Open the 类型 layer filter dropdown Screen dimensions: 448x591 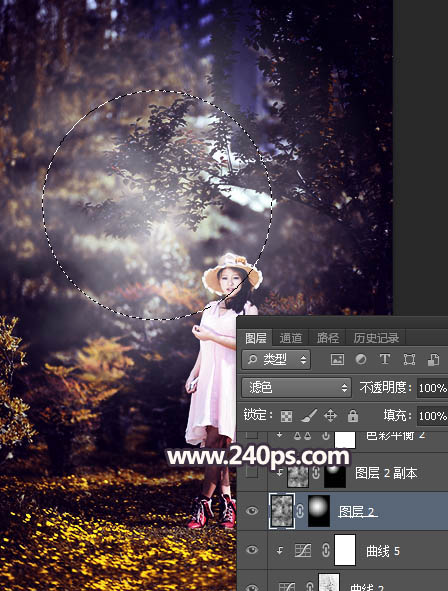point(276,360)
